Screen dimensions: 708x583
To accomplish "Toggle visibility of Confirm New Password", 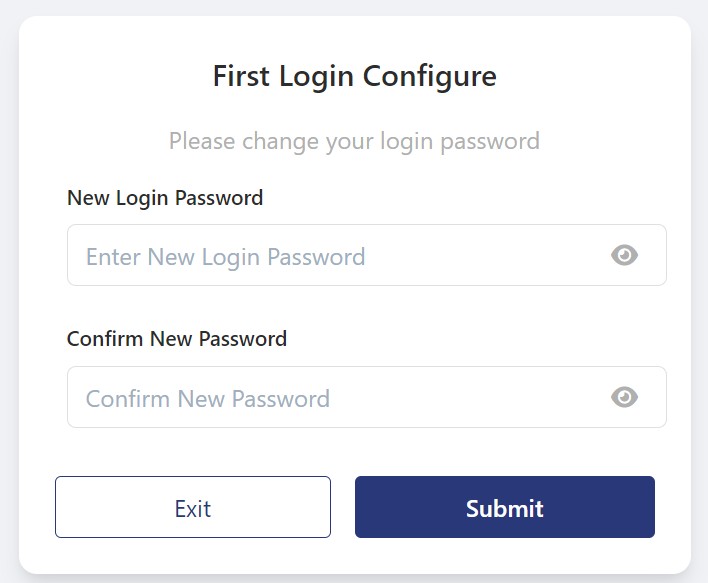I will click(624, 397).
